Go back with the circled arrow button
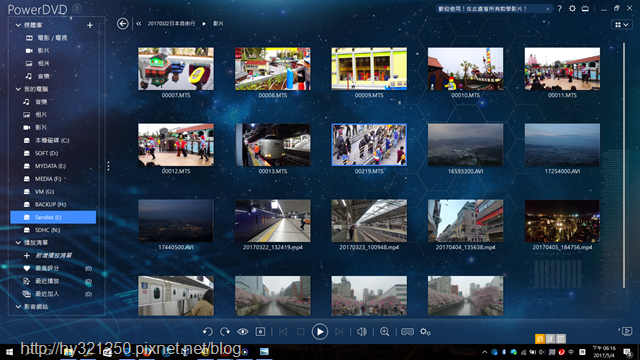Image resolution: width=640 pixels, height=360 pixels. pyautogui.click(x=122, y=24)
